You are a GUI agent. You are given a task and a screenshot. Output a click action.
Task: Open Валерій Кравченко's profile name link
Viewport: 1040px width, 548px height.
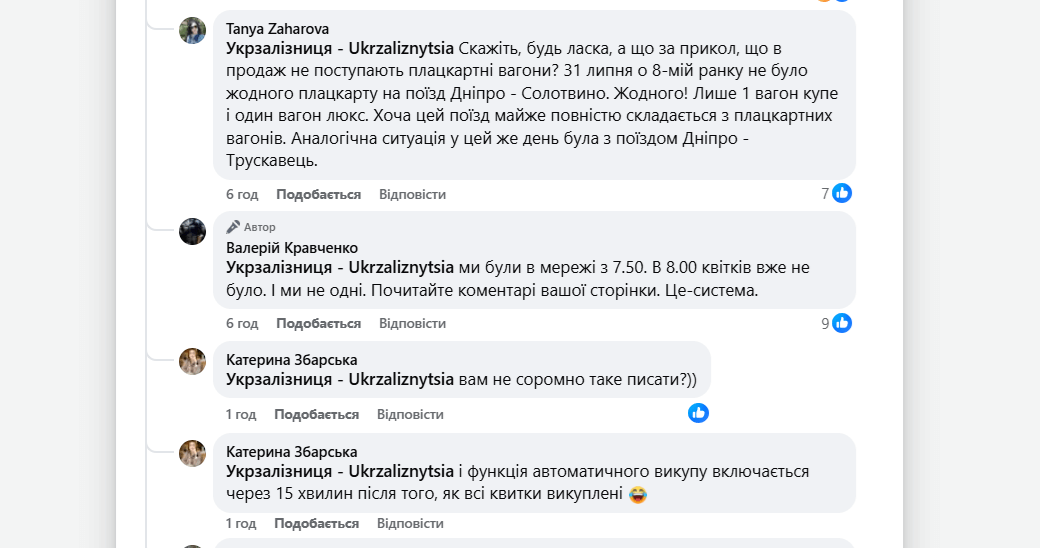pos(291,248)
